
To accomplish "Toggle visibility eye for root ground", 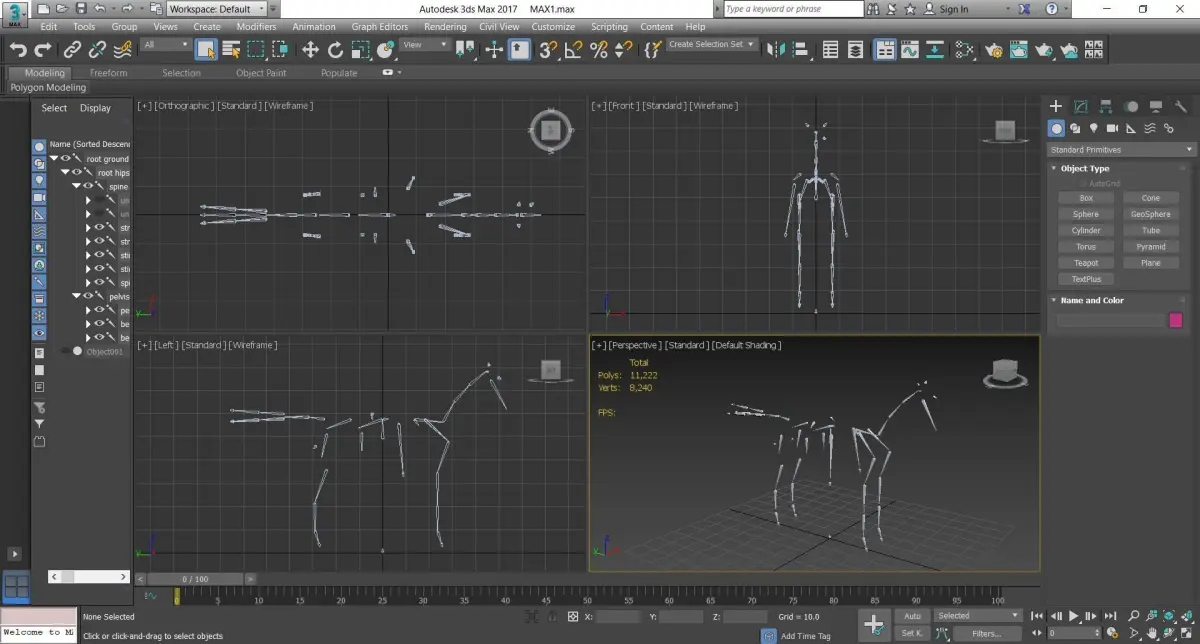I will pos(66,158).
